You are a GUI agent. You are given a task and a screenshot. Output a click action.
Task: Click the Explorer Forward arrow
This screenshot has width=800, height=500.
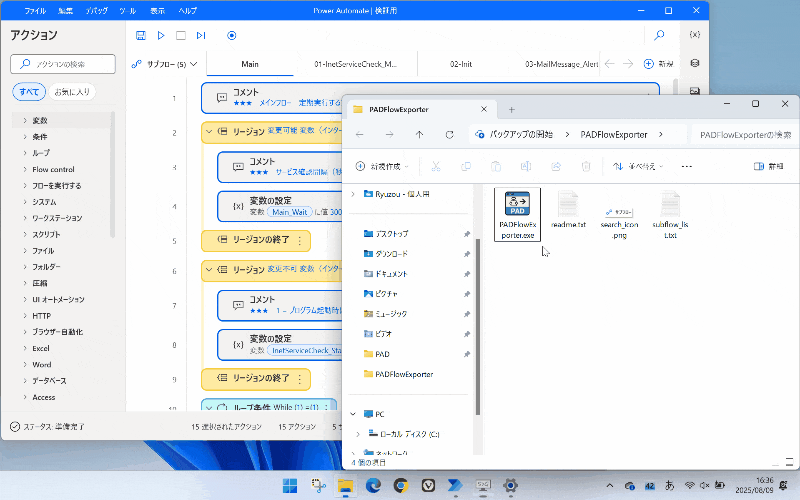390,135
